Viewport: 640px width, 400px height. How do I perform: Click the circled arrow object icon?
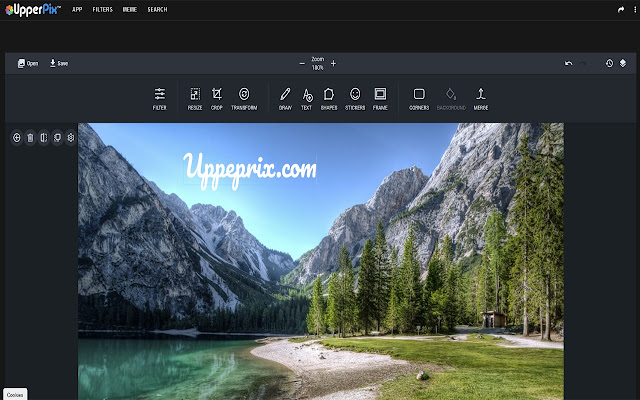(16, 138)
